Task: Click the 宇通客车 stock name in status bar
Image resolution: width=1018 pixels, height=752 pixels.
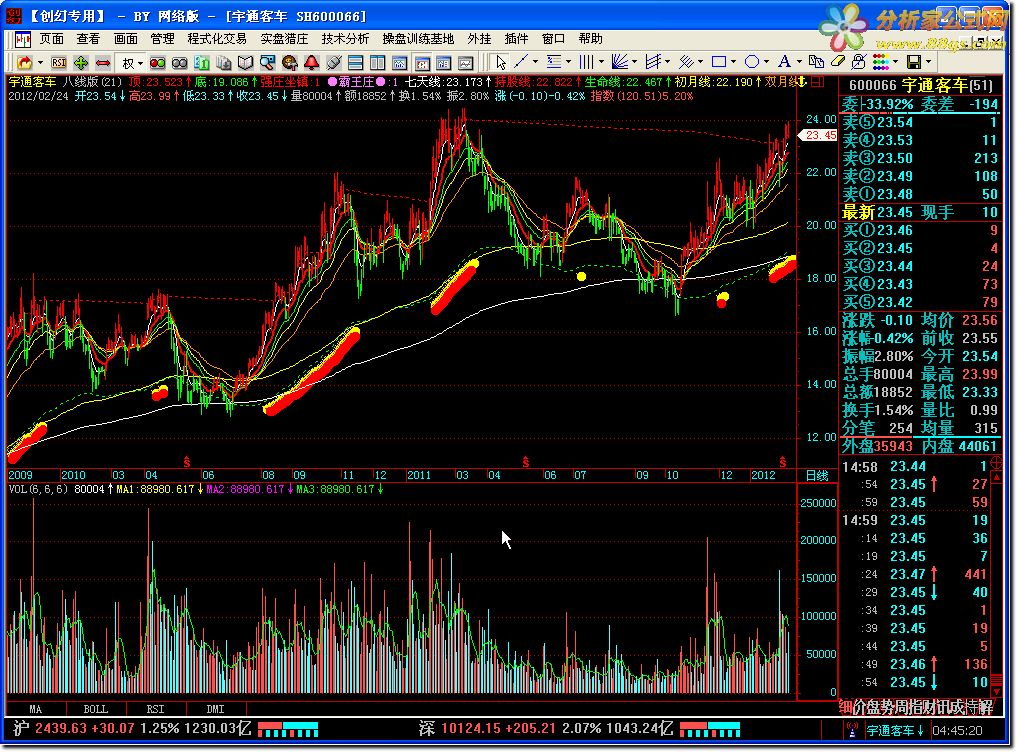Action: pos(890,731)
